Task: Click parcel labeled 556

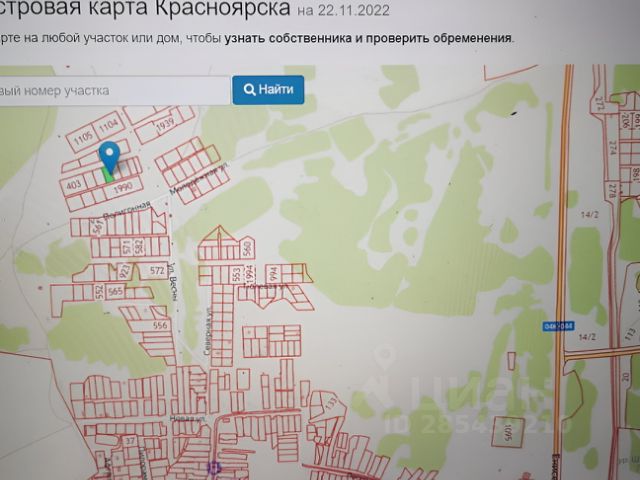Action: 160,326
